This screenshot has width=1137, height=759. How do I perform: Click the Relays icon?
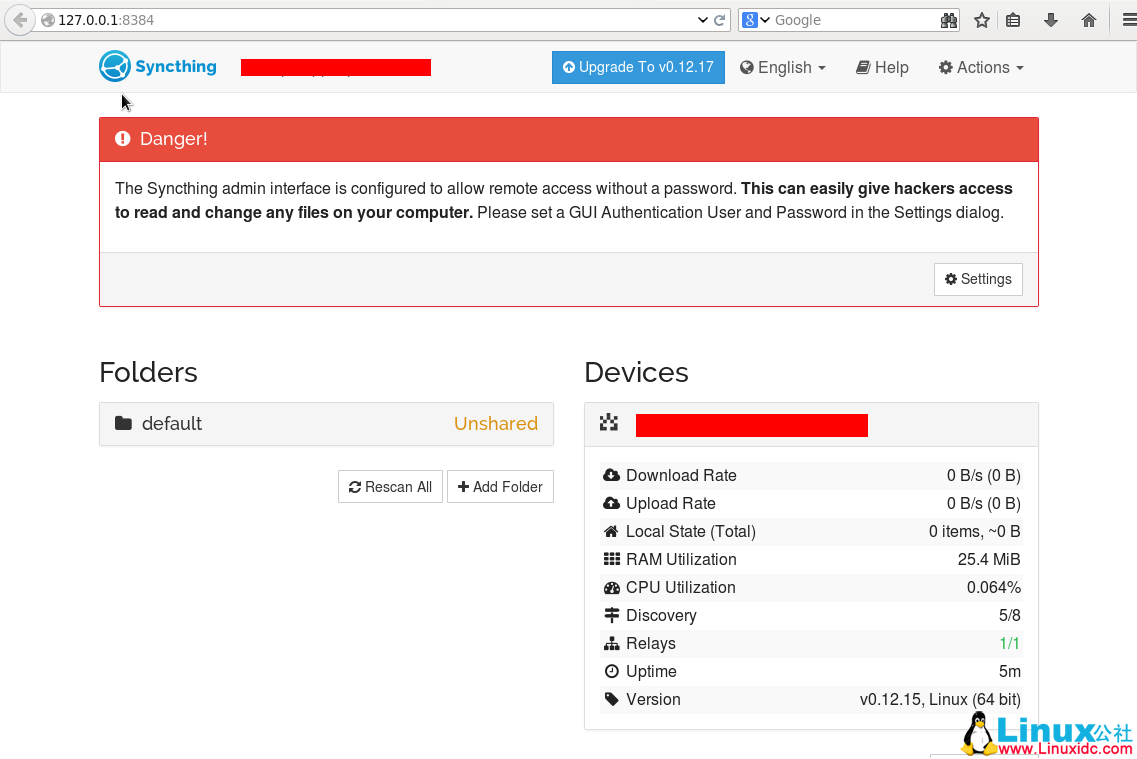click(x=611, y=643)
